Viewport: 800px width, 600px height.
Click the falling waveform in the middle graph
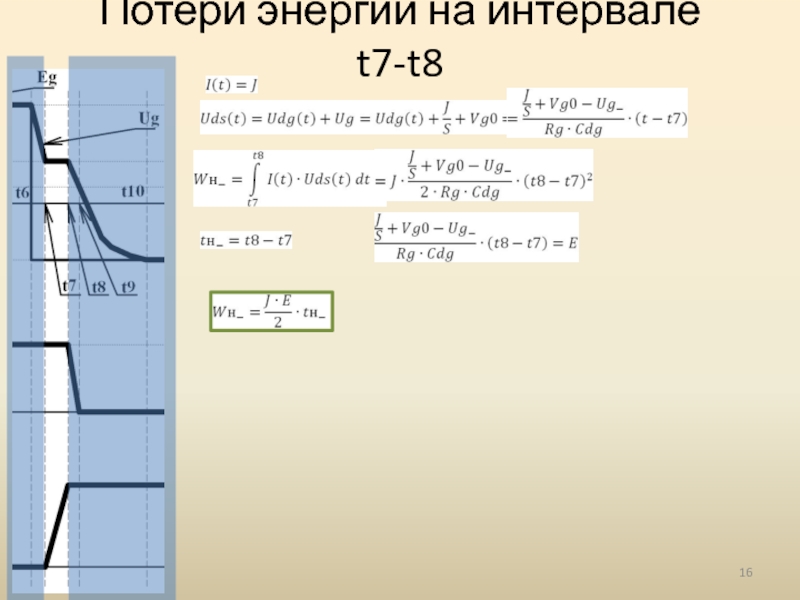point(75,380)
